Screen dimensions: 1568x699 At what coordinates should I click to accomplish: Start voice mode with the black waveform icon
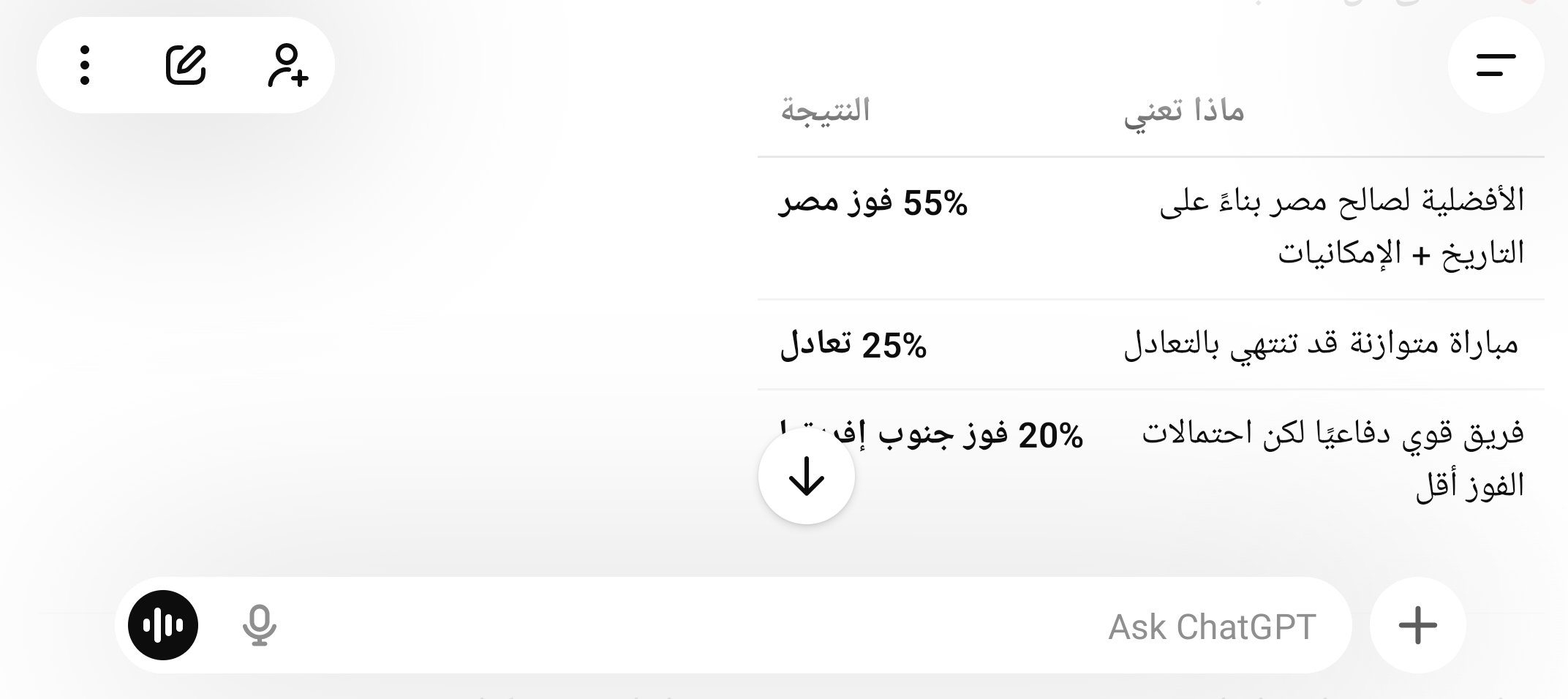click(163, 625)
